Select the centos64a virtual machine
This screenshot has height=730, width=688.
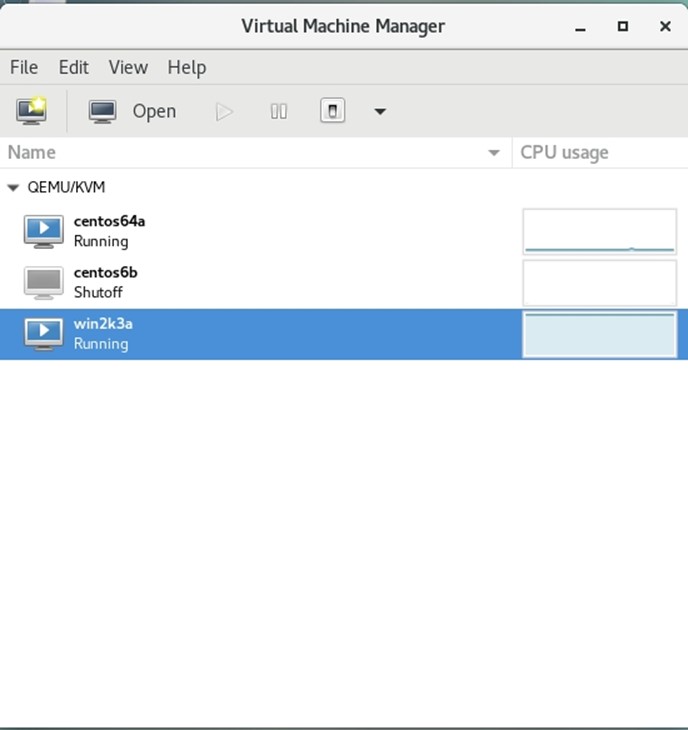(344, 231)
